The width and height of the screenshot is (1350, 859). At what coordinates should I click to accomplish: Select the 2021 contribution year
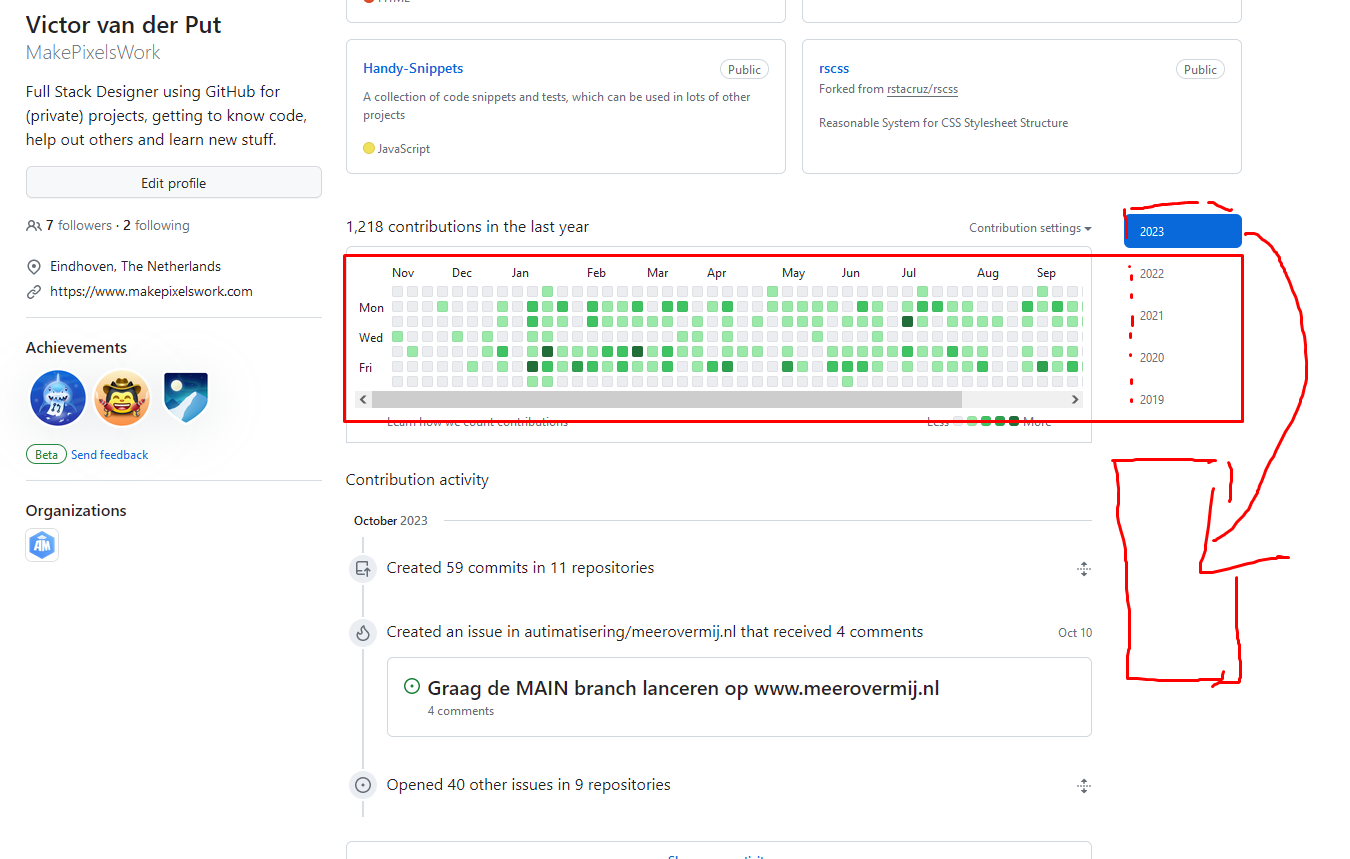(x=1151, y=315)
